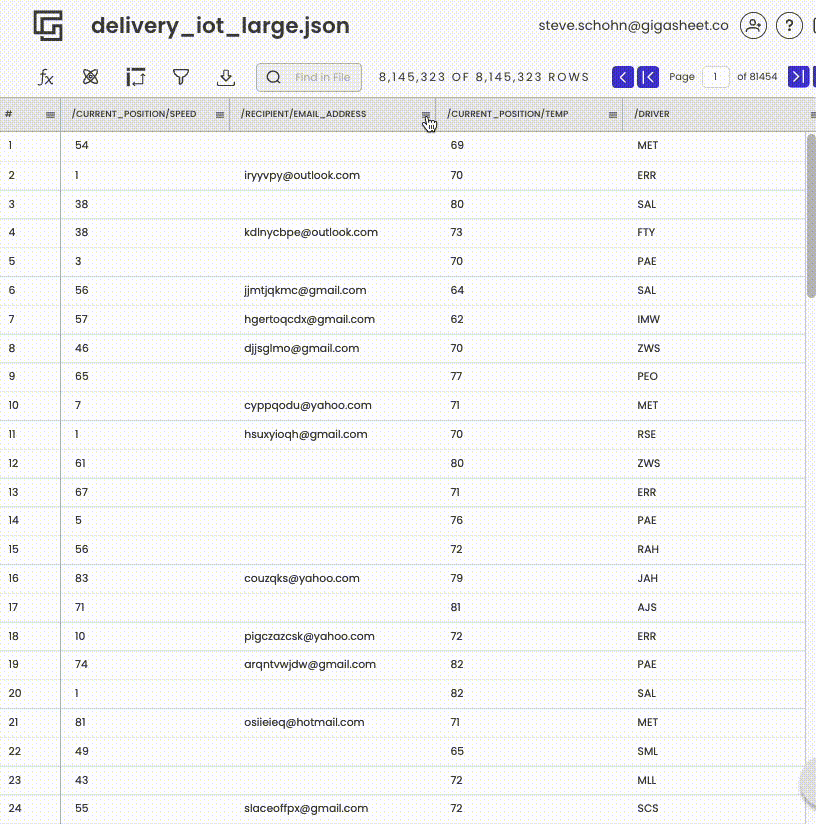Screen dimensions: 816x824
Task: Open the /RECIPIENT/EMAIL_ADDRESS column menu
Action: tap(425, 114)
